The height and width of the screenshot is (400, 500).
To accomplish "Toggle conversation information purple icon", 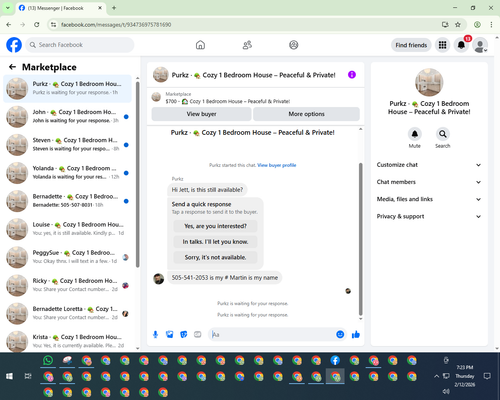I will coord(352,75).
